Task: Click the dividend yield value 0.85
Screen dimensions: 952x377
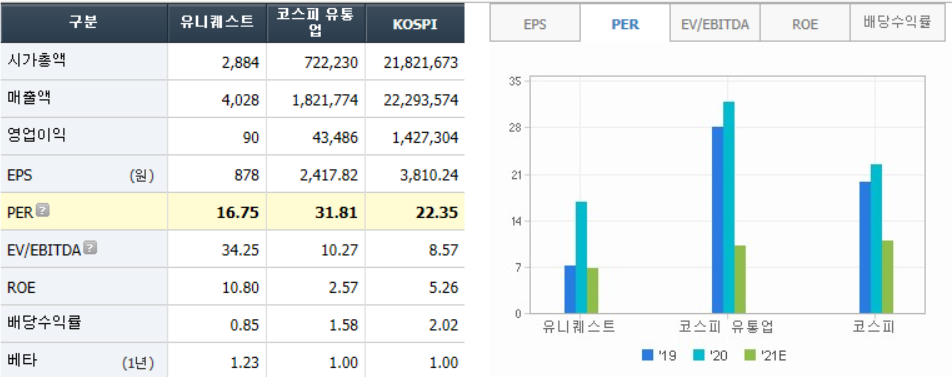Action: [246, 325]
